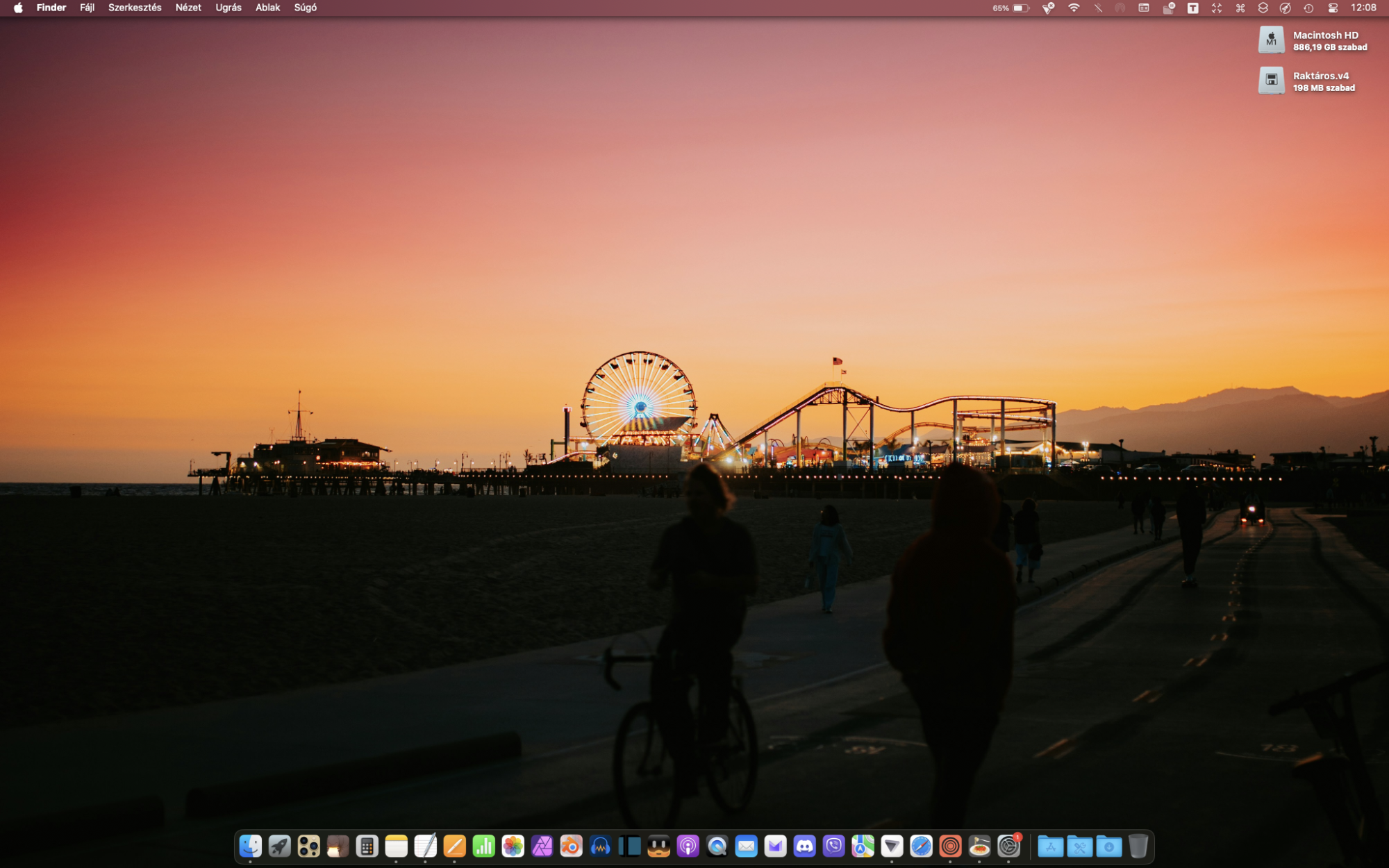Launch Viber from the Dock
Screen dimensions: 1389x868
pos(833,846)
